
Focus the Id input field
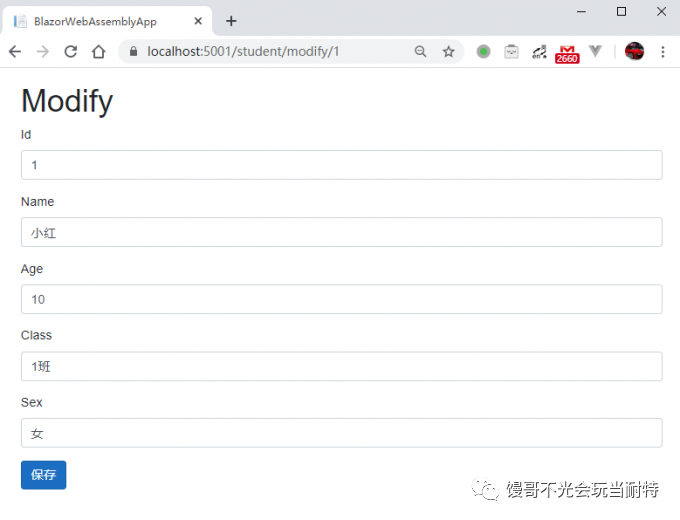click(x=342, y=165)
